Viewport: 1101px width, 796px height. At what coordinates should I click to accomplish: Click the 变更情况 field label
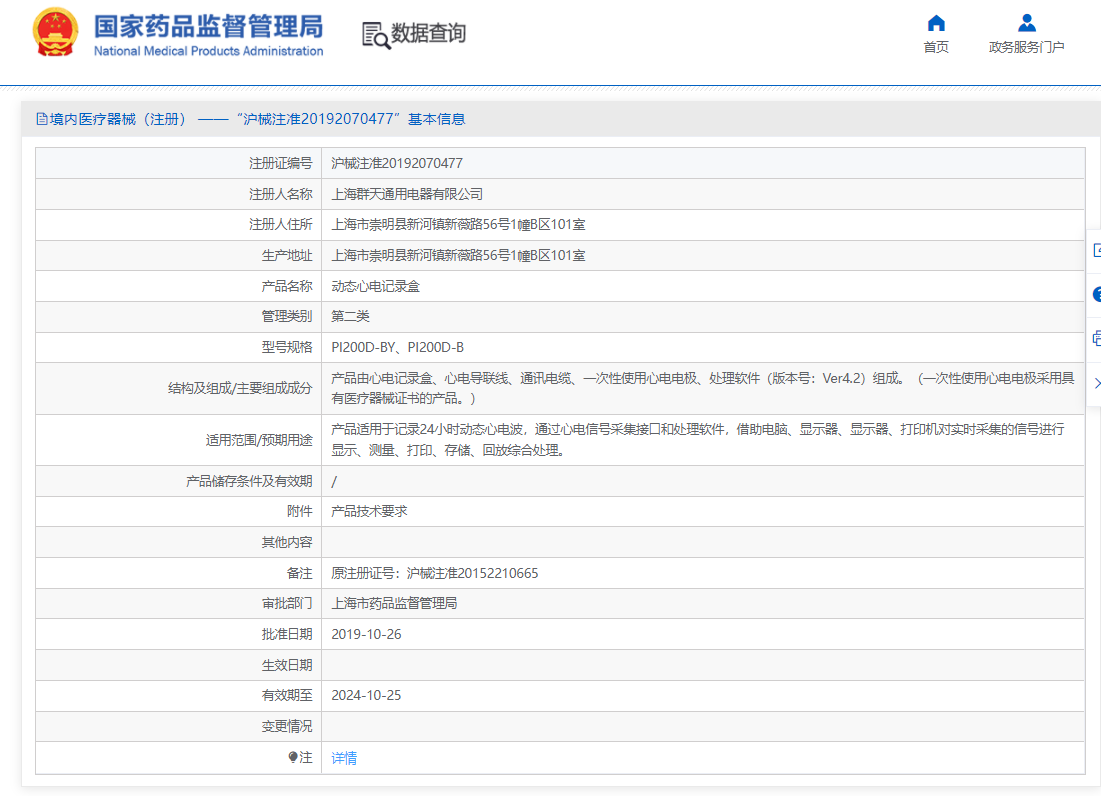click(x=286, y=726)
